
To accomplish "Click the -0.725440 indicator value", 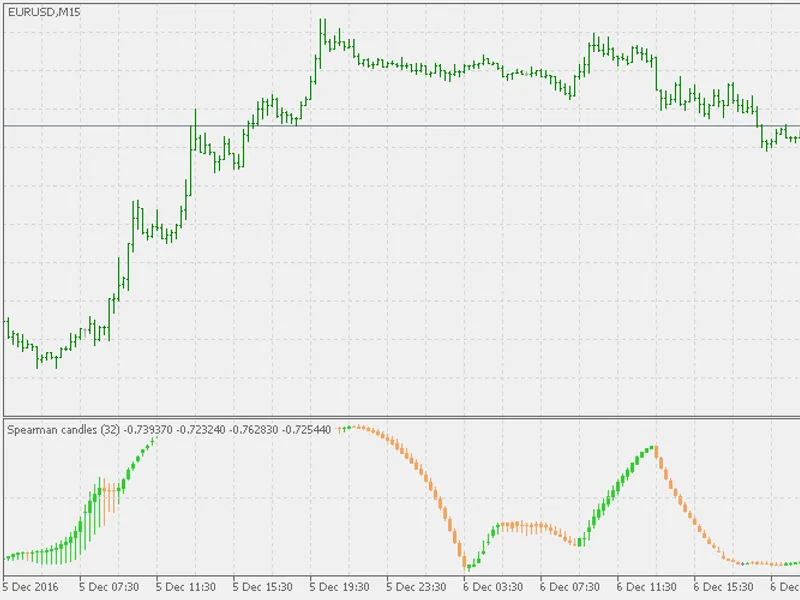I will point(307,430).
